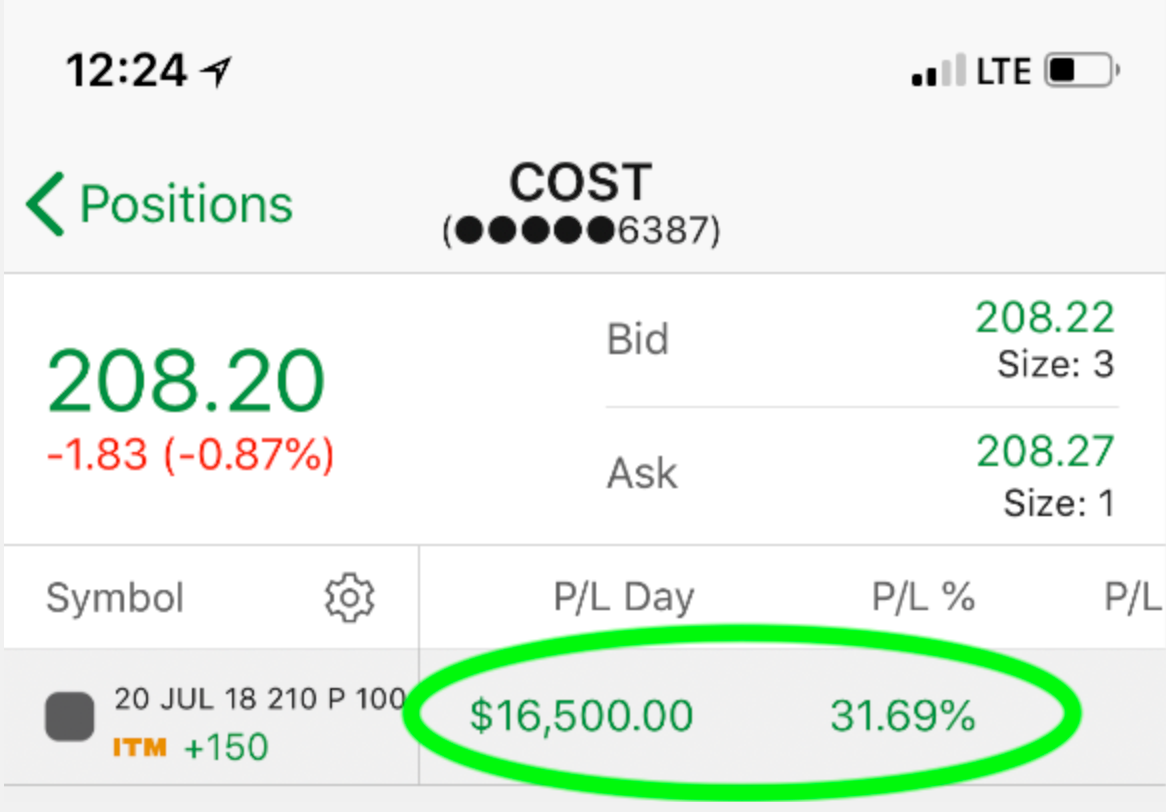Screen dimensions: 1166x812
Task: Open column settings gear icon
Action: [x=350, y=597]
